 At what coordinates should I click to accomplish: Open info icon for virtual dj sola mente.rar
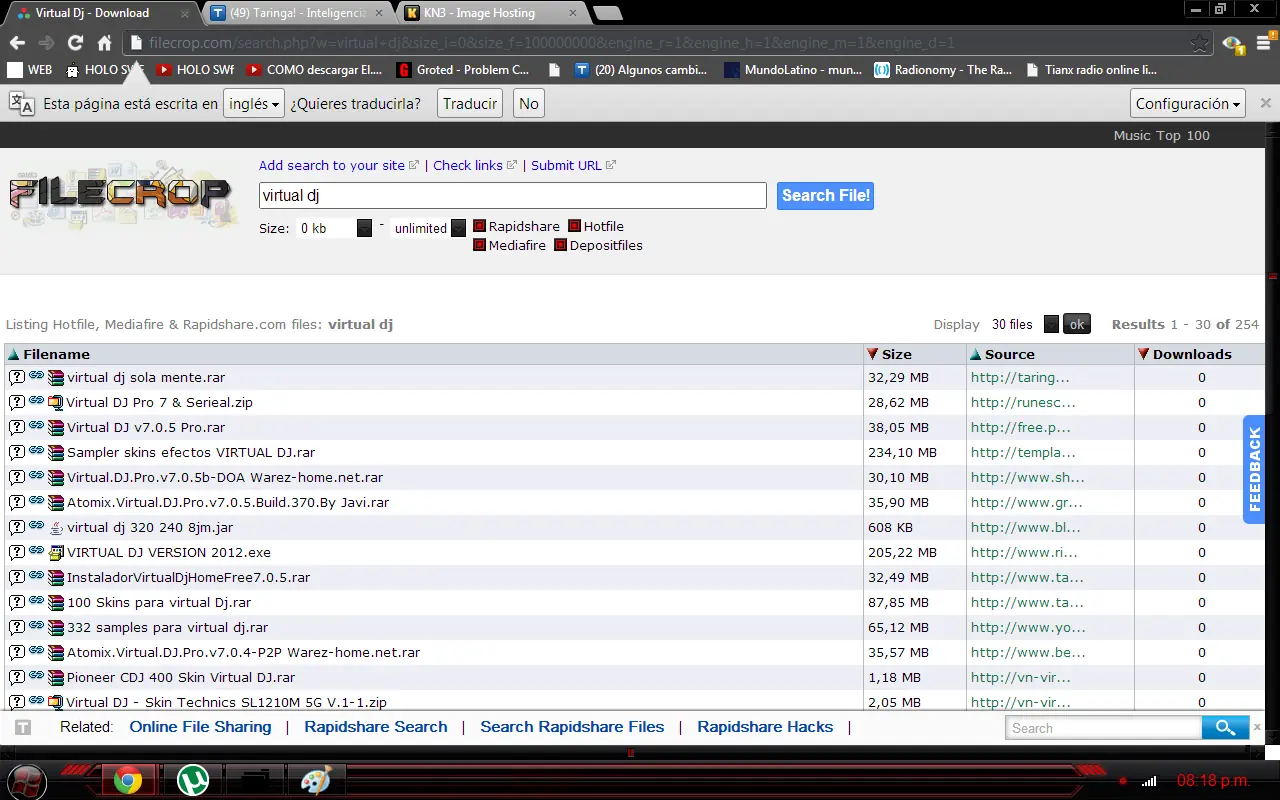pyautogui.click(x=17, y=378)
